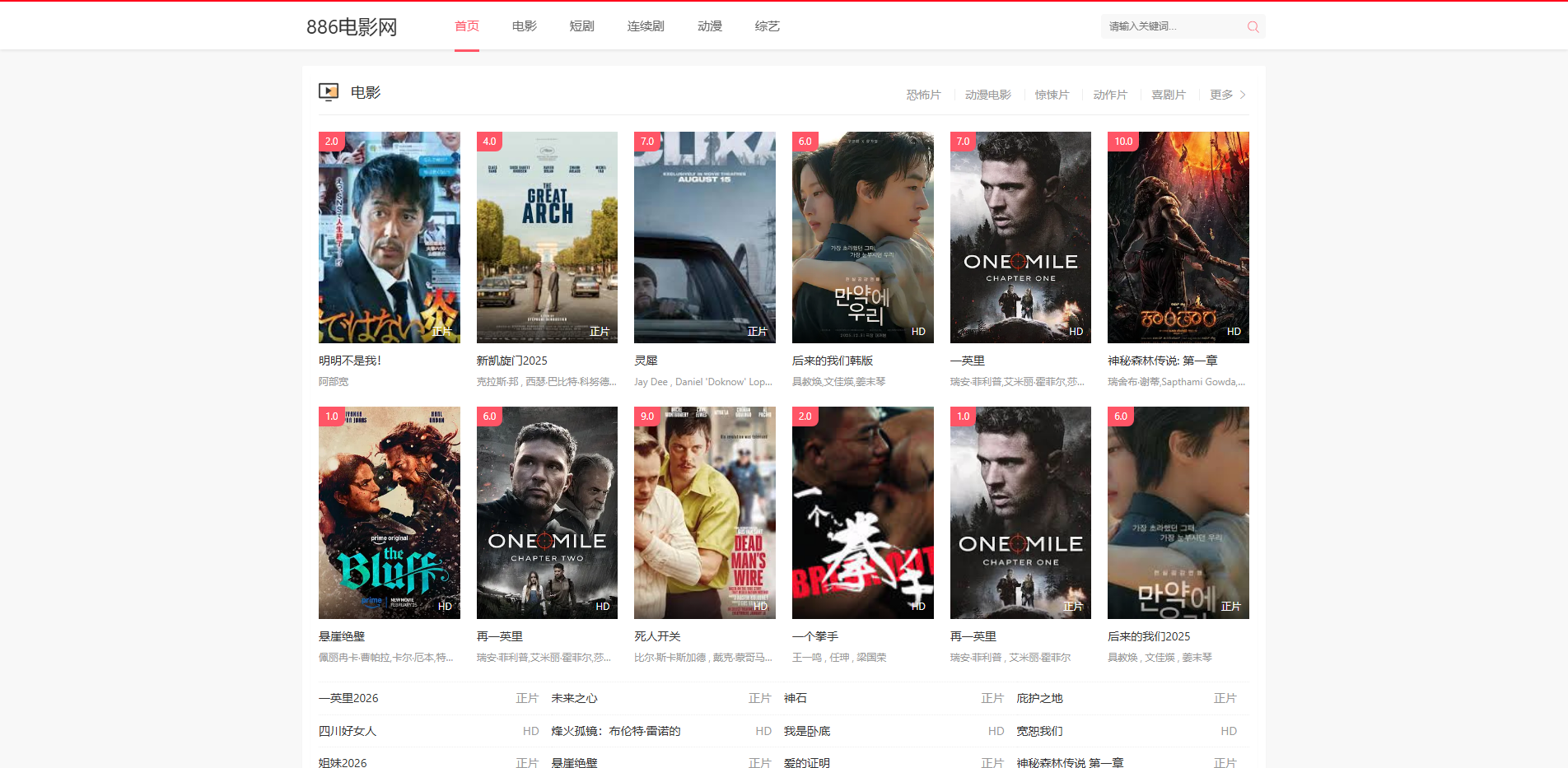Open 一英里2026 from the text list

coord(348,698)
